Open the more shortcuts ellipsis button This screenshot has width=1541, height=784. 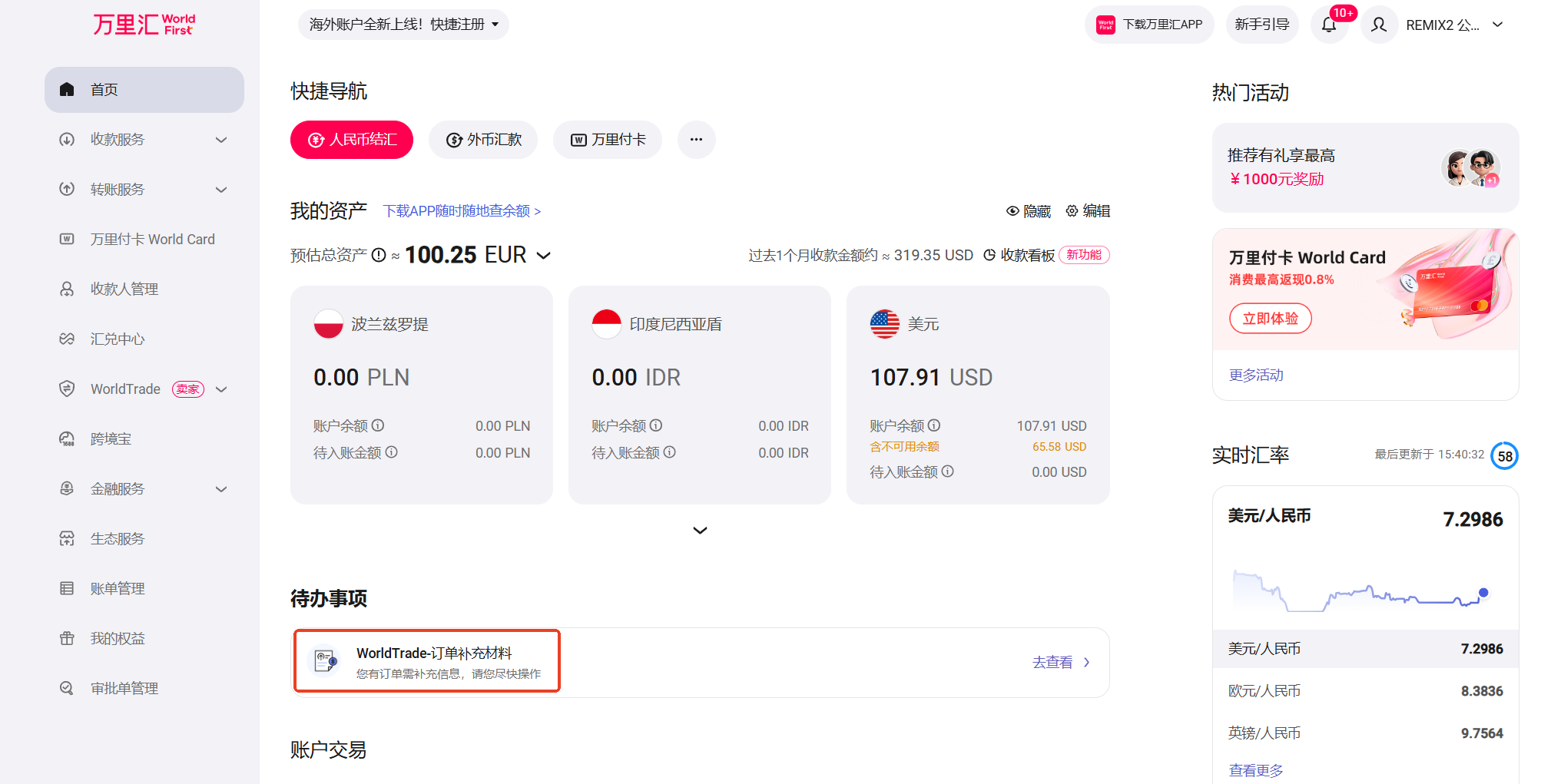[x=696, y=140]
